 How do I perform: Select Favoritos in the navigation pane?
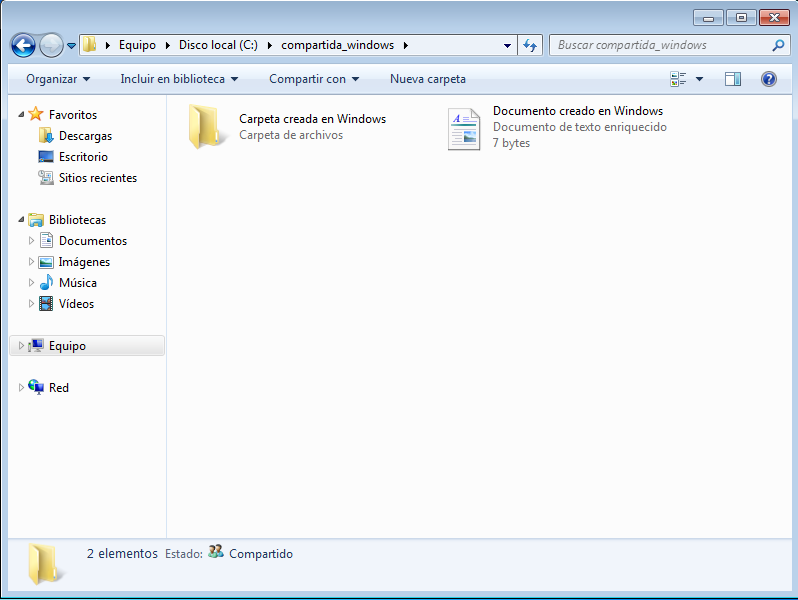73,115
